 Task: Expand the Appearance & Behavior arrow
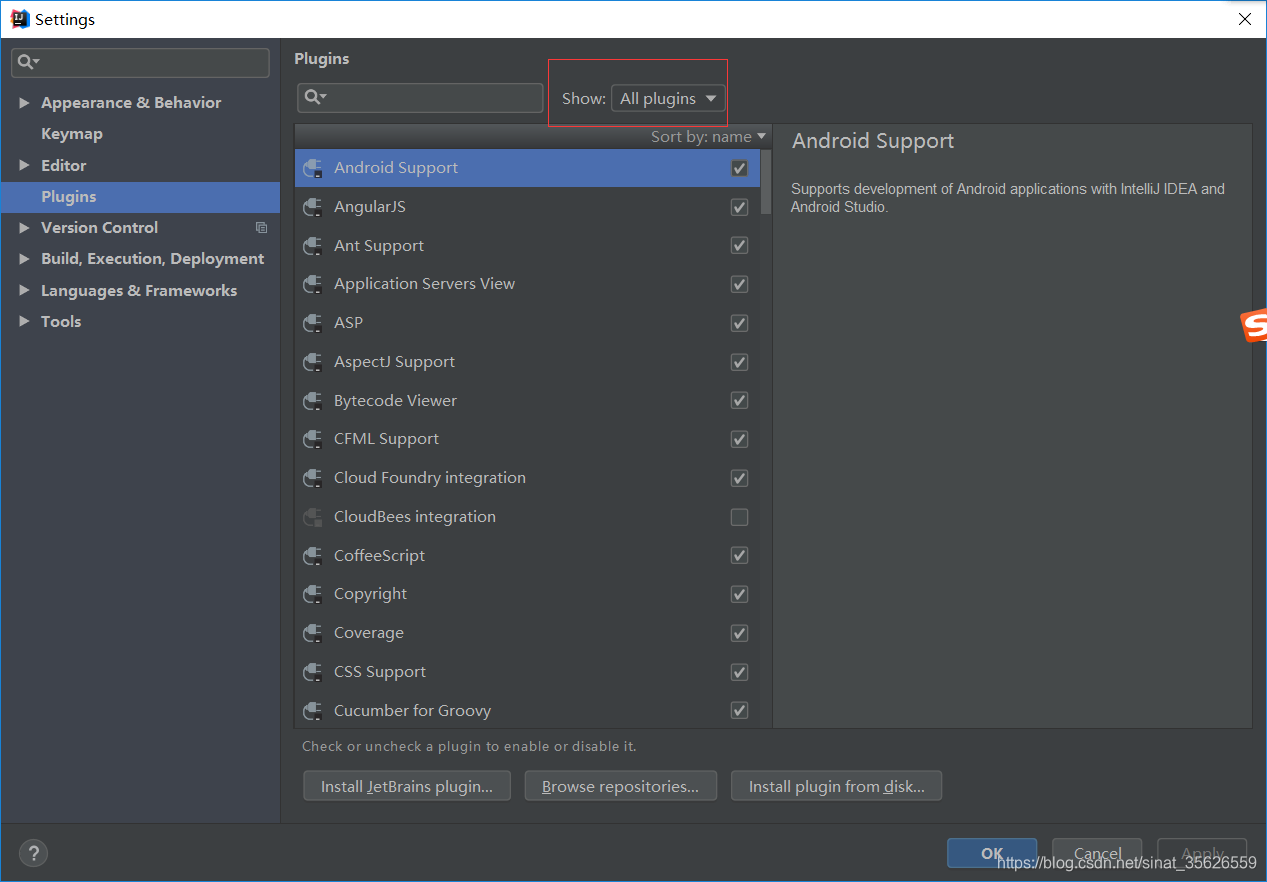(x=24, y=103)
